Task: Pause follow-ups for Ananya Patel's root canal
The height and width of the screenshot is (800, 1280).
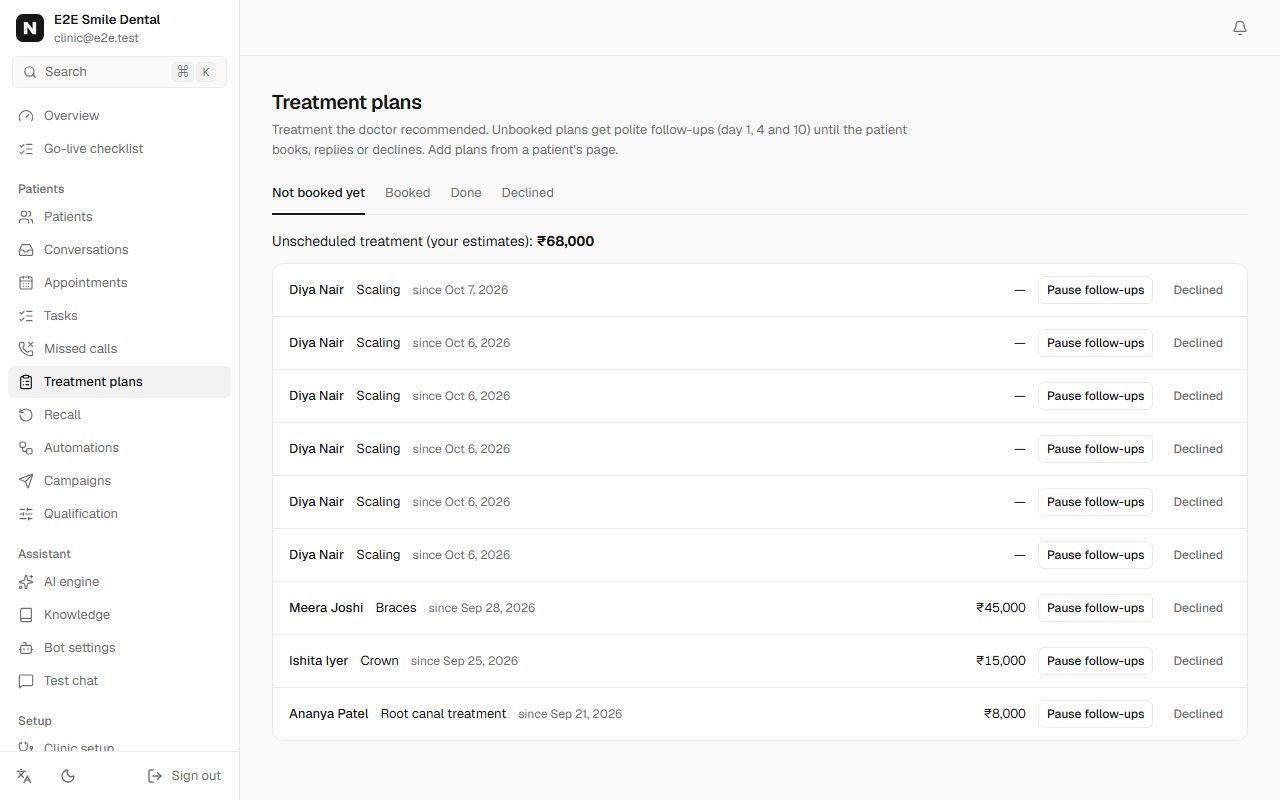Action: click(x=1095, y=714)
